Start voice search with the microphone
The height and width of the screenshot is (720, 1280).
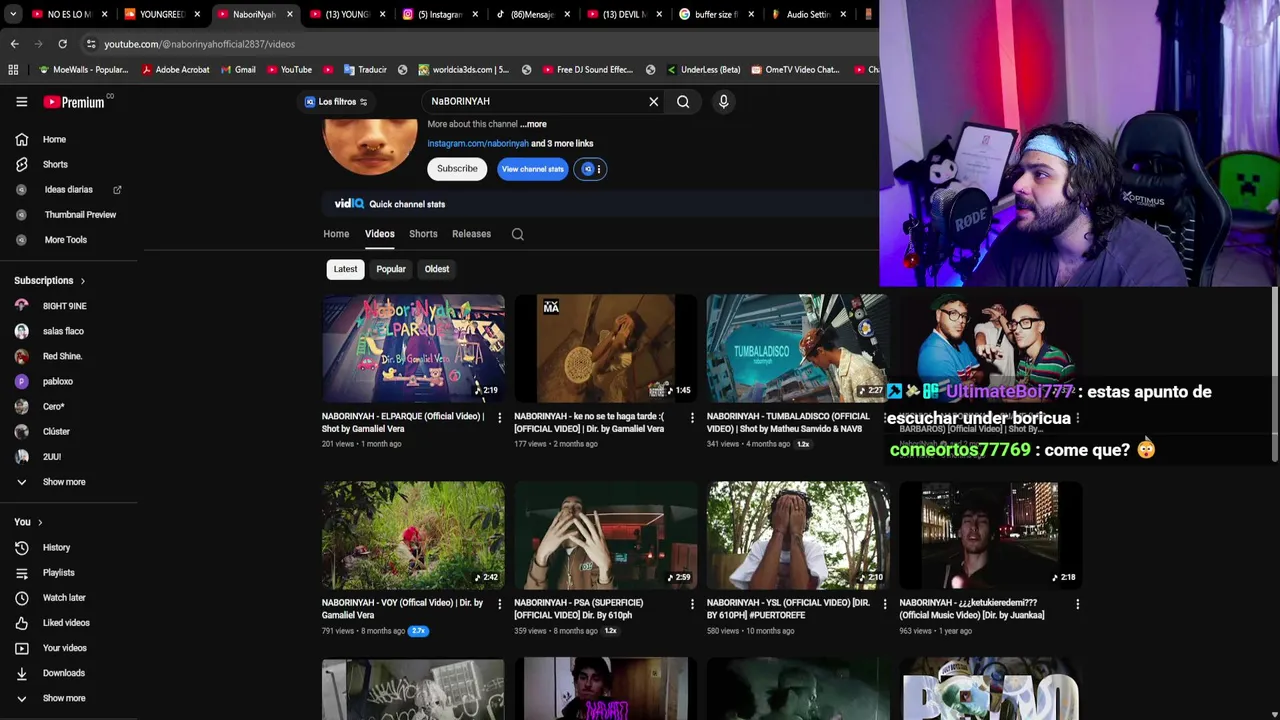724,101
